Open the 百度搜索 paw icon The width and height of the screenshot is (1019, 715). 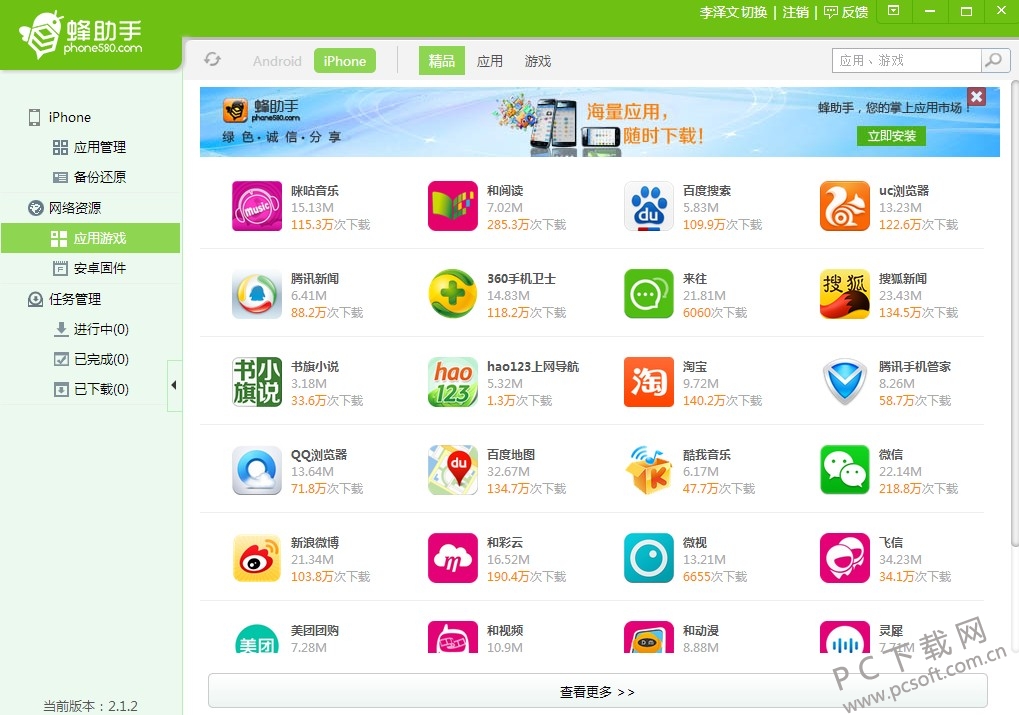coord(649,206)
